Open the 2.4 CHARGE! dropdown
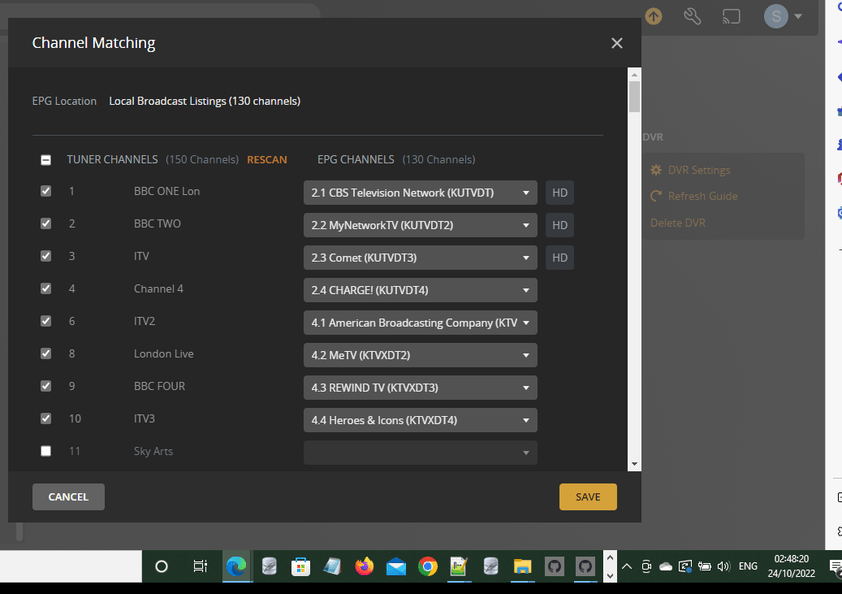 click(x=420, y=290)
